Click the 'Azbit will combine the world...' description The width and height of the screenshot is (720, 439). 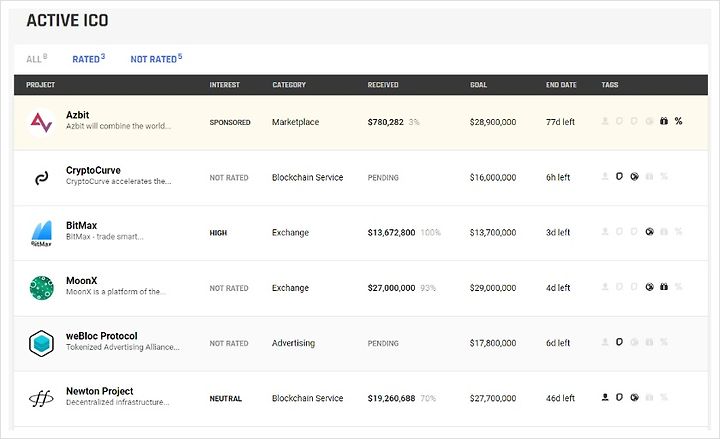(118, 126)
